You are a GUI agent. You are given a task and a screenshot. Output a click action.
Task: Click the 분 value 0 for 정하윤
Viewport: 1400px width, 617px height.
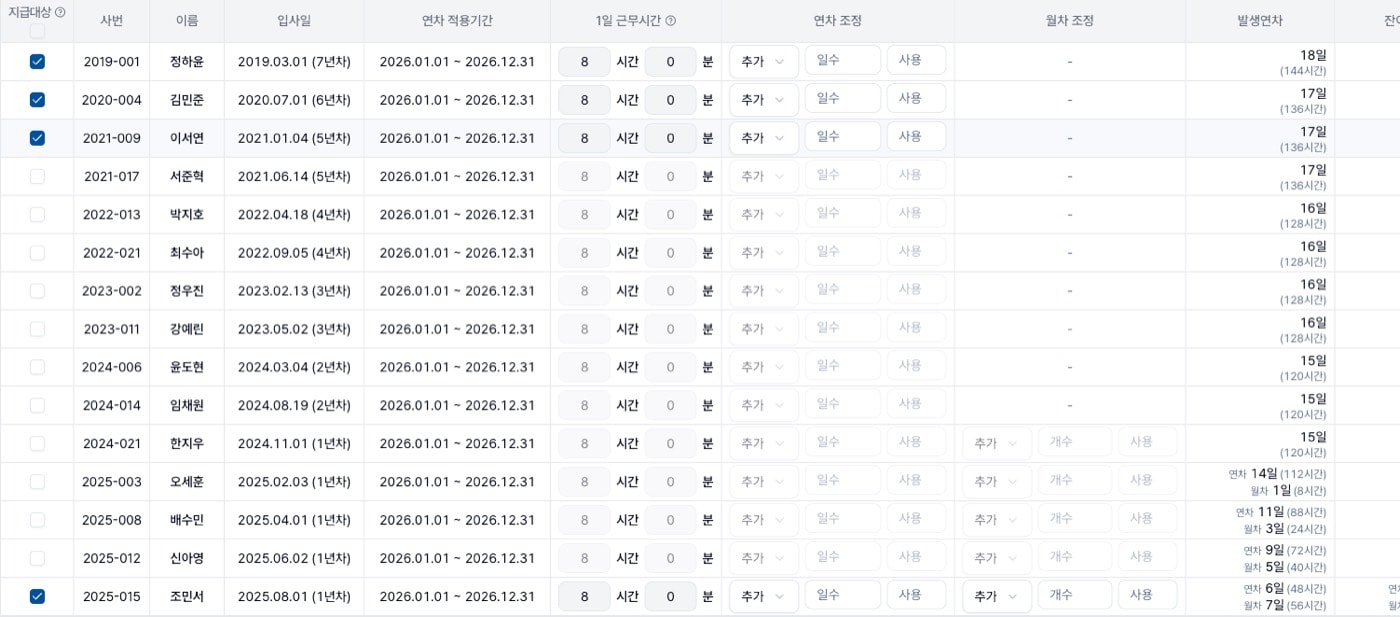[670, 62]
